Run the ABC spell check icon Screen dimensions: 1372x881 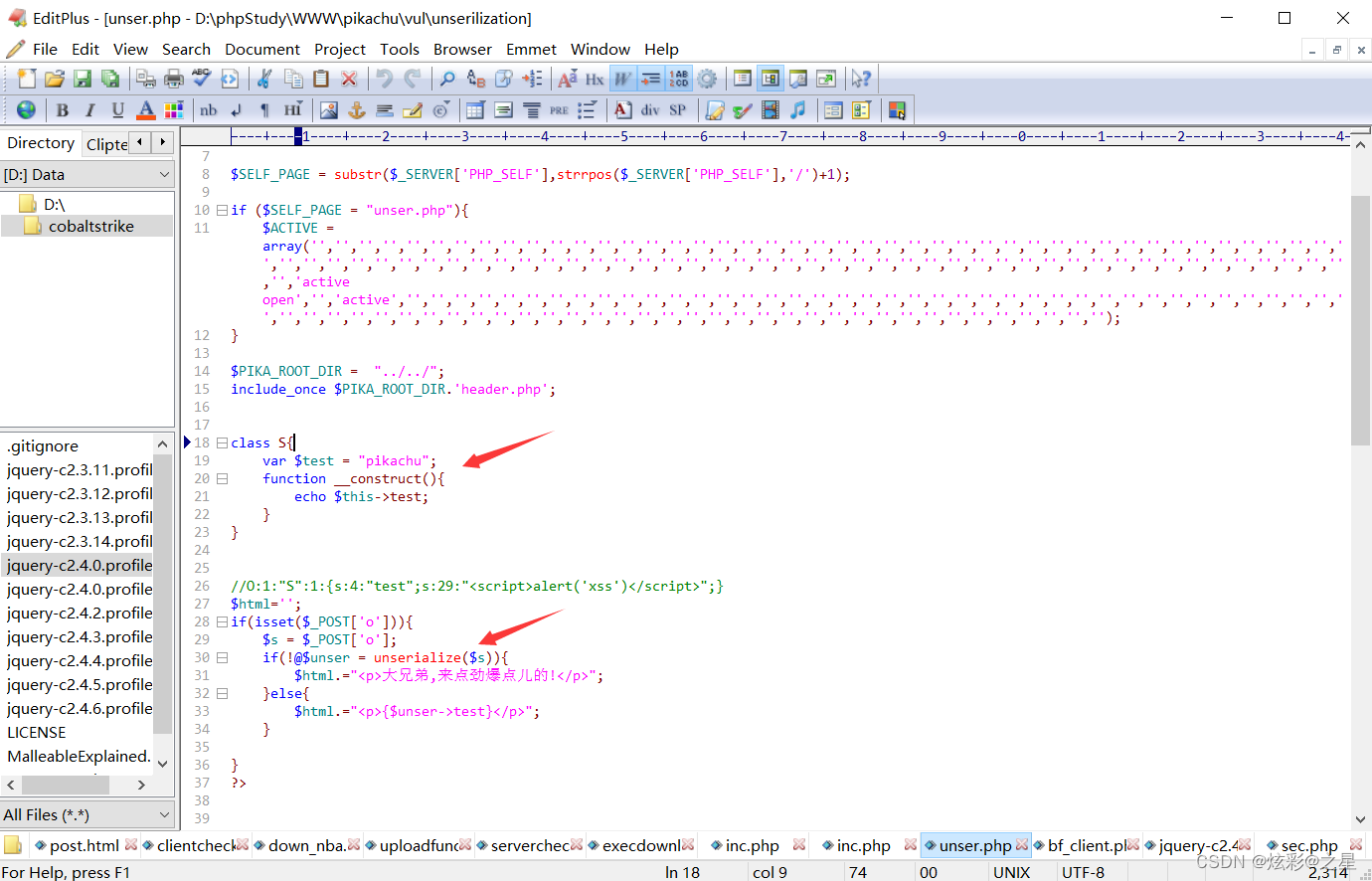click(202, 79)
